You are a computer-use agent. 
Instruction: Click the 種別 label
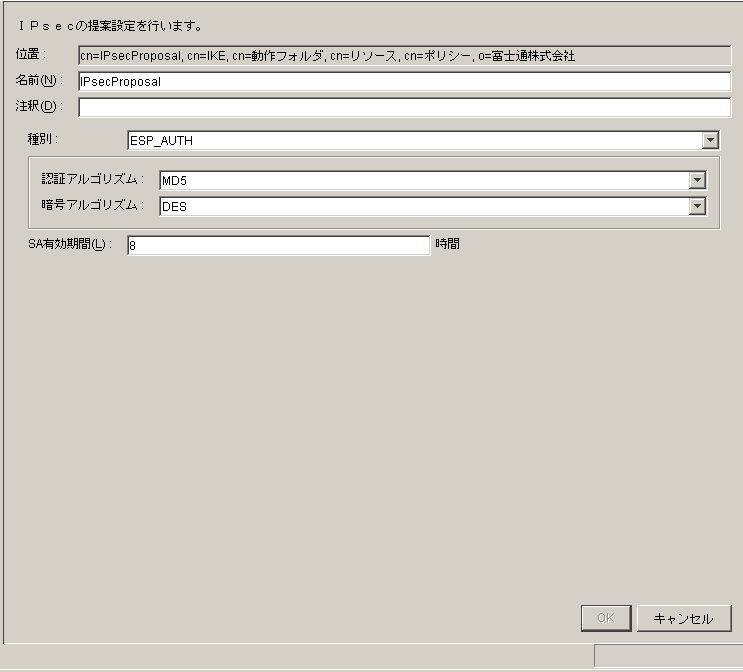43,139
